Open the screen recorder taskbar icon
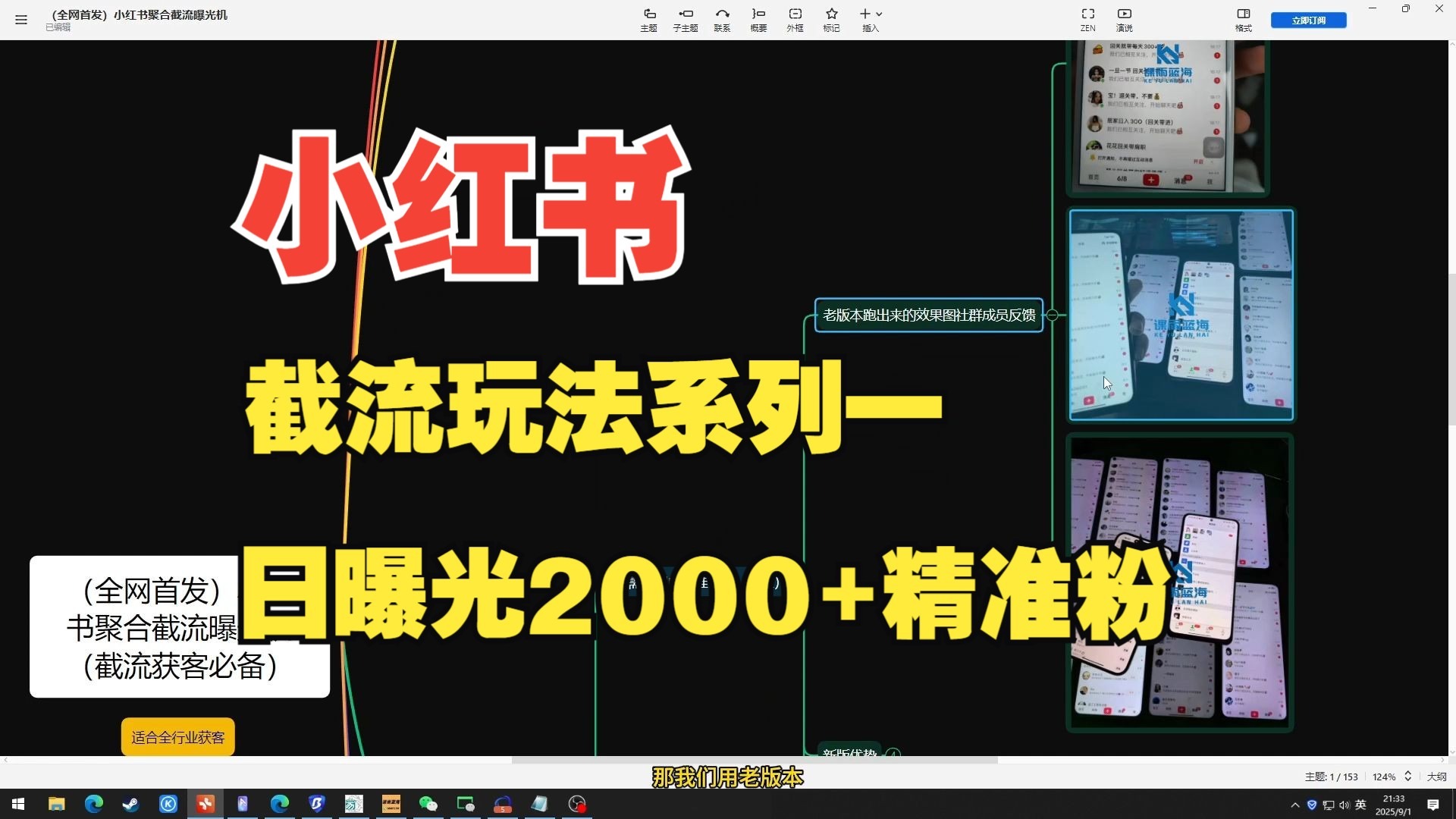The width and height of the screenshot is (1456, 819). click(x=577, y=804)
